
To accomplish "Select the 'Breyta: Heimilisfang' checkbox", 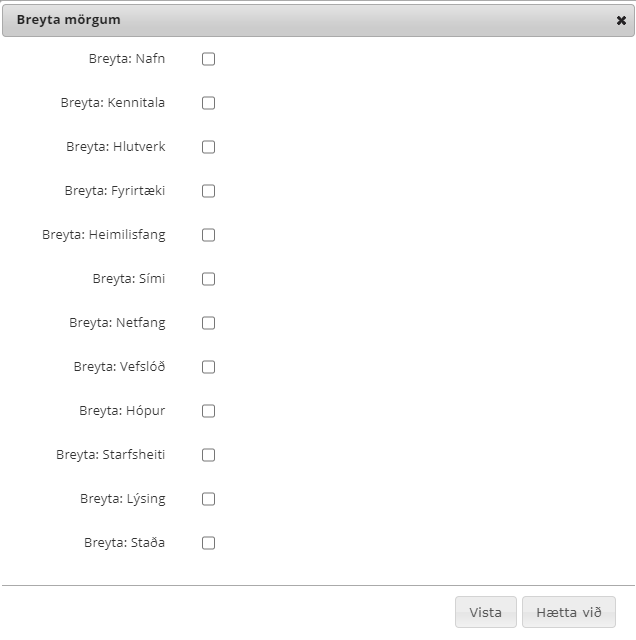I will pyautogui.click(x=208, y=235).
